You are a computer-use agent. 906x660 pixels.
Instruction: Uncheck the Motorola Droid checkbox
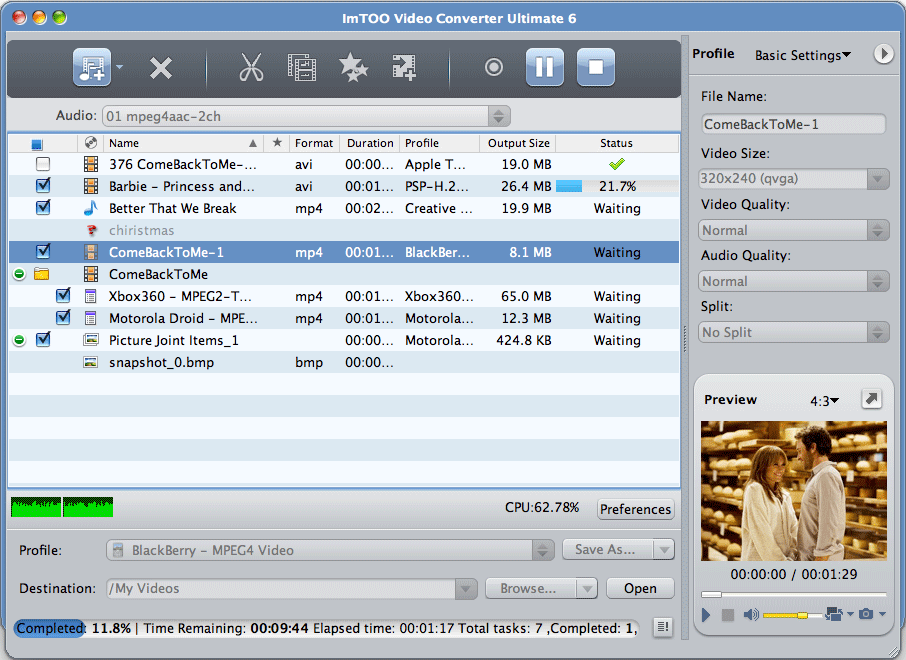click(63, 317)
